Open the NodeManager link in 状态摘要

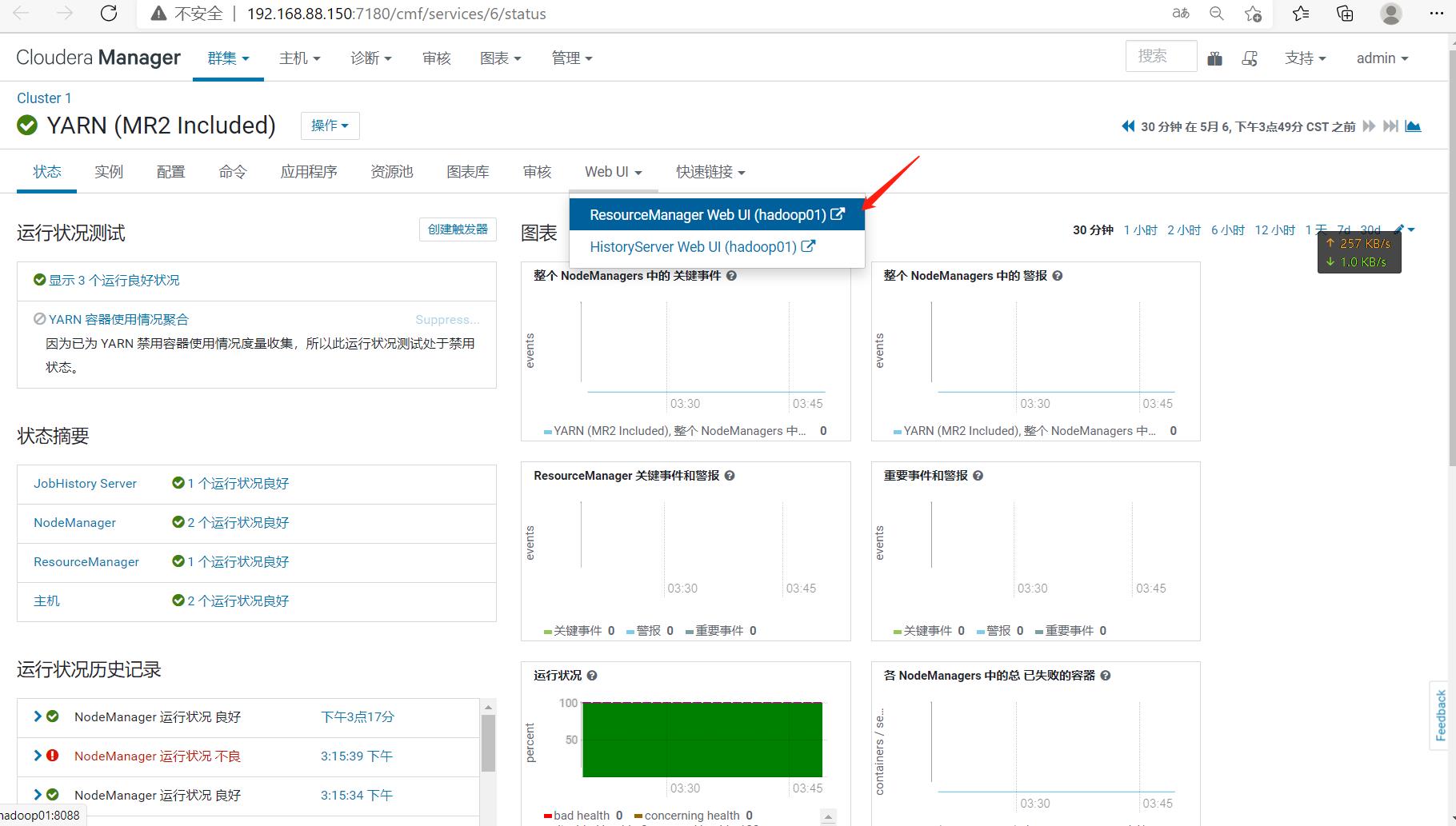point(74,523)
